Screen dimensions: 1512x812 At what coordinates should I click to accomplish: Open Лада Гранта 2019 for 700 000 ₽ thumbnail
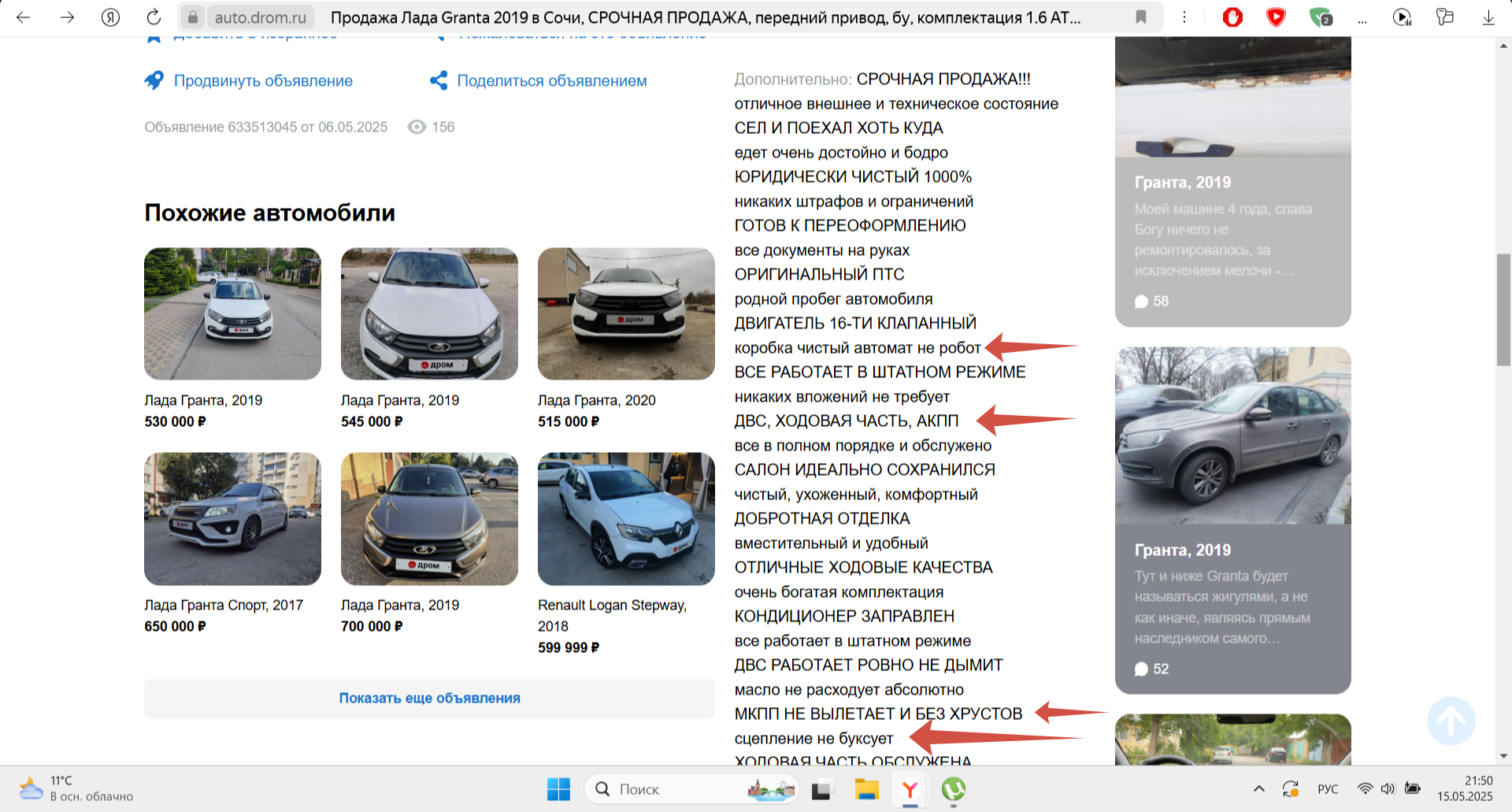click(x=429, y=518)
